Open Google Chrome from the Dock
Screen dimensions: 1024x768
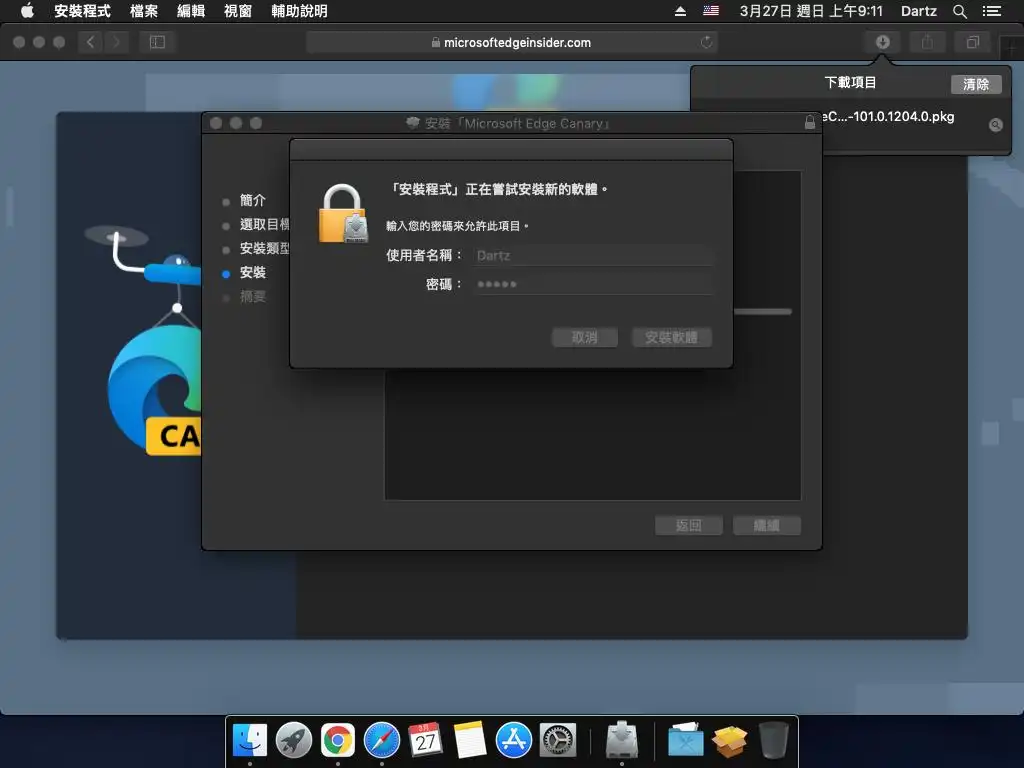click(338, 741)
